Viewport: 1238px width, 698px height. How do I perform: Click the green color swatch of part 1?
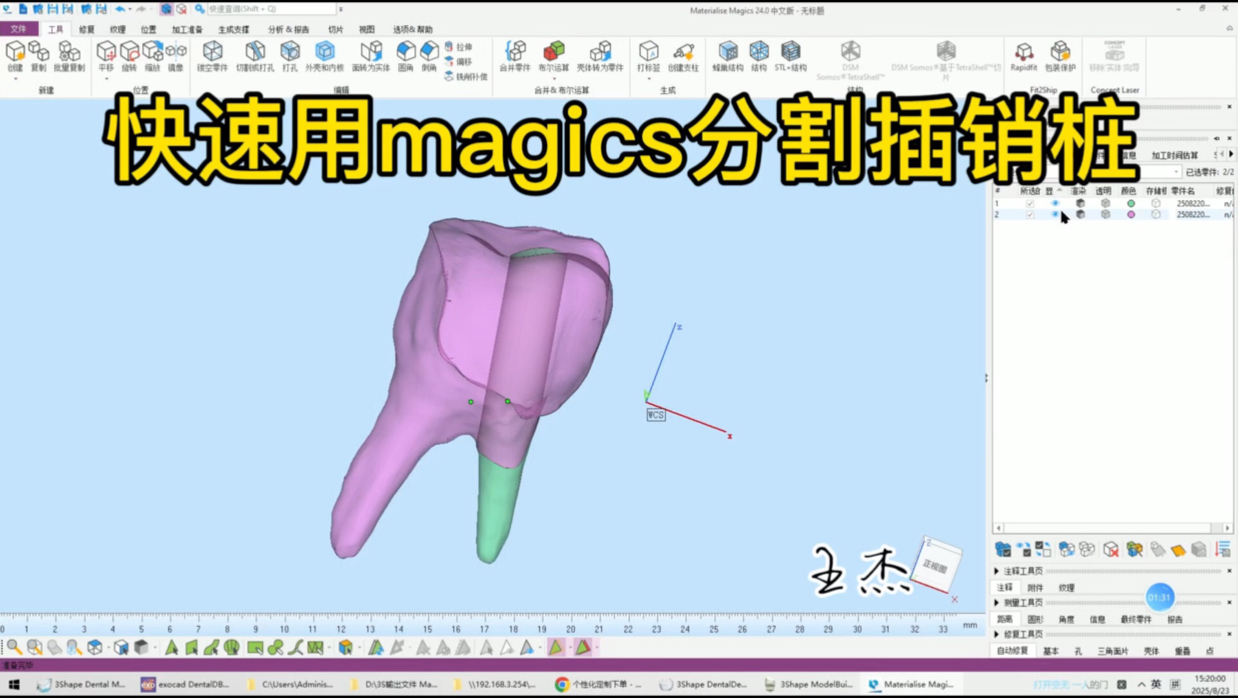tap(1131, 203)
